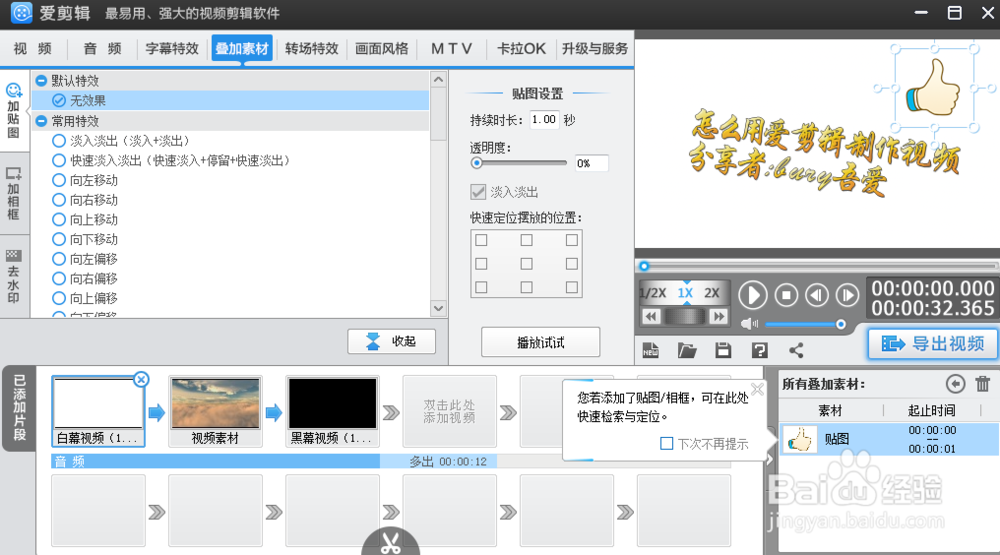Click the 导出视频 export button
The height and width of the screenshot is (555, 1000).
[x=933, y=344]
